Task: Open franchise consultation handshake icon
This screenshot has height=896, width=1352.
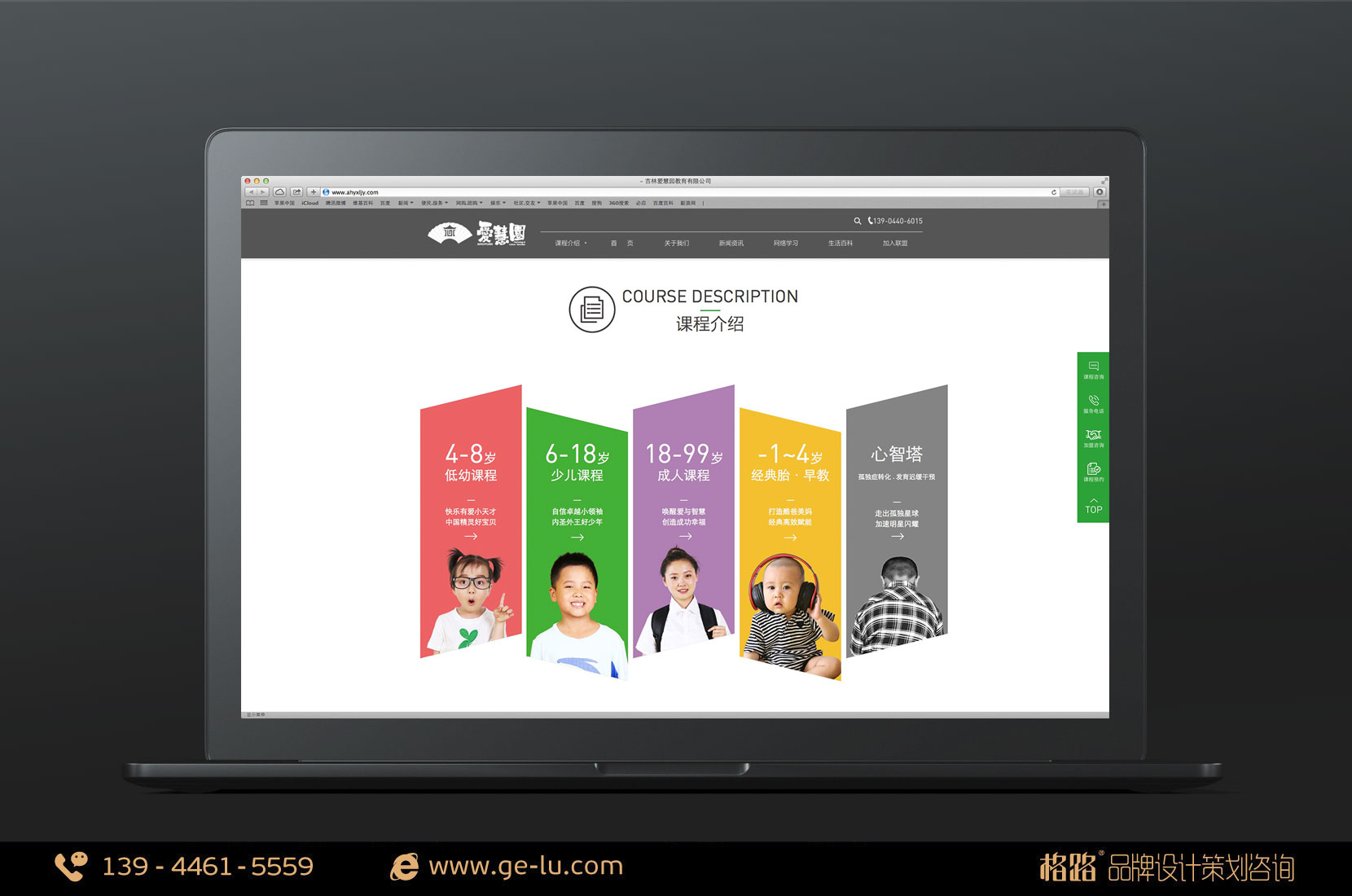Action: click(x=1093, y=435)
